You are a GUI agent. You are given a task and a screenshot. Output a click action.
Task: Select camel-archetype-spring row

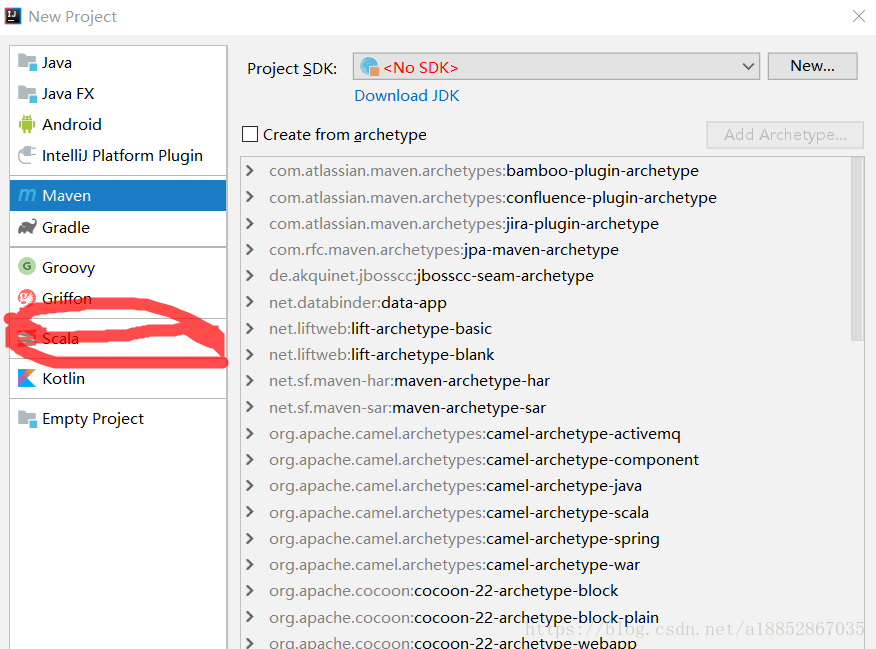546,538
